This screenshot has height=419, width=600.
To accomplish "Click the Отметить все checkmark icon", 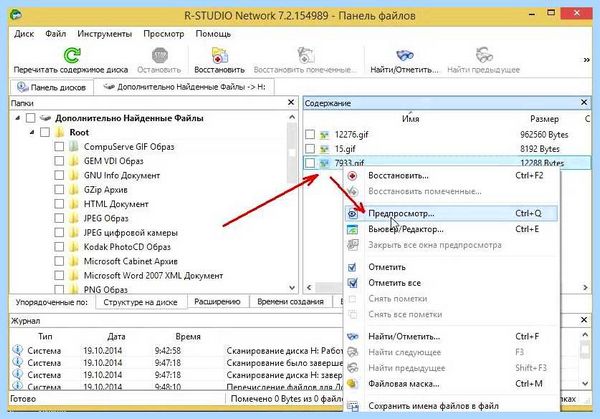I will (352, 283).
